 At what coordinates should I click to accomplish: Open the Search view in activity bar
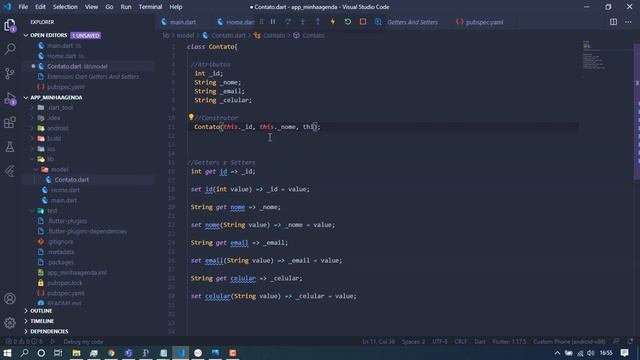pyautogui.click(x=10, y=49)
